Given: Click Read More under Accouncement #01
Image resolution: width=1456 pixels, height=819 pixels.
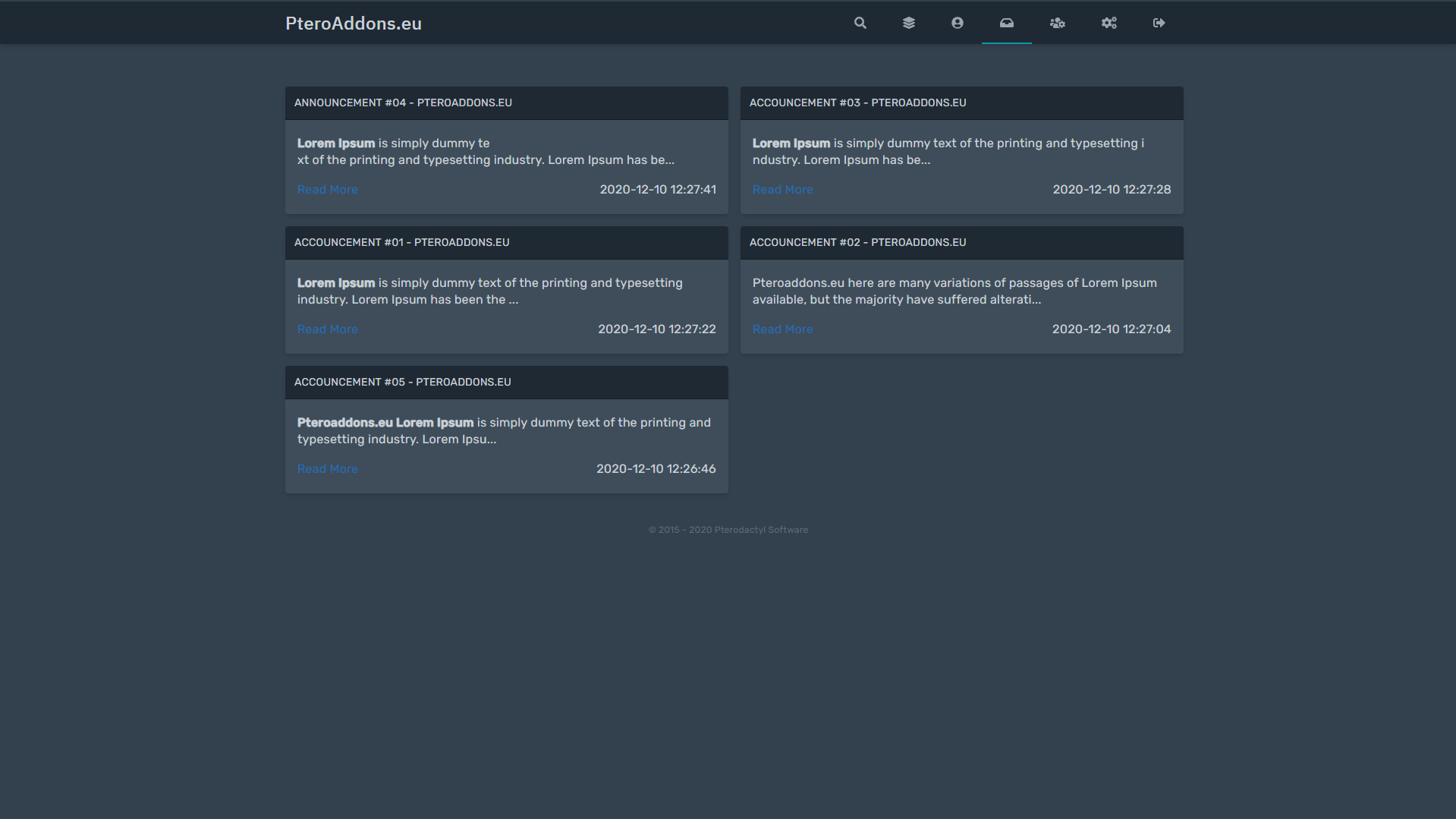Looking at the screenshot, I should pyautogui.click(x=327, y=329).
